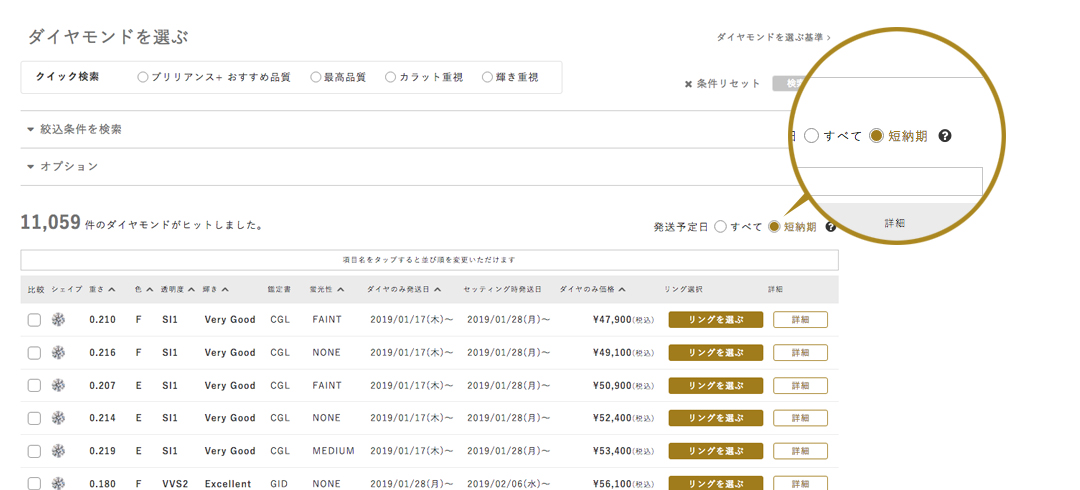
Task: Open the ダイヤモンドを選ぶ基準 link
Action: (773, 37)
